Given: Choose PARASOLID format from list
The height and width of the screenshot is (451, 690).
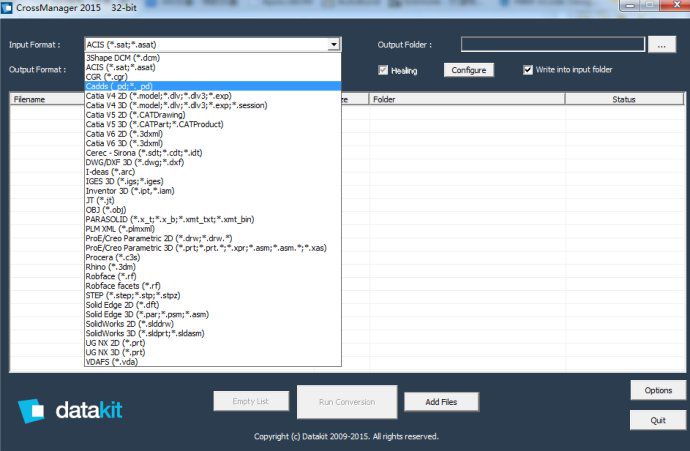Looking at the screenshot, I should tap(169, 219).
